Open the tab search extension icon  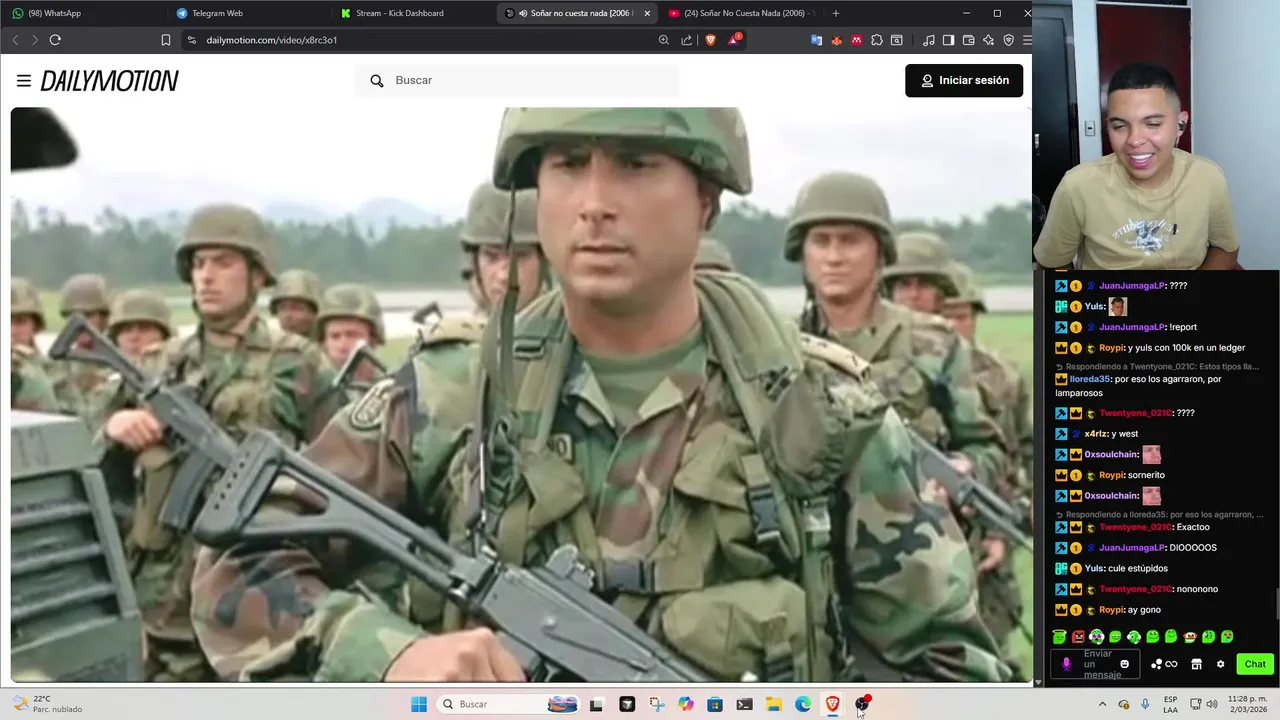pos(897,40)
